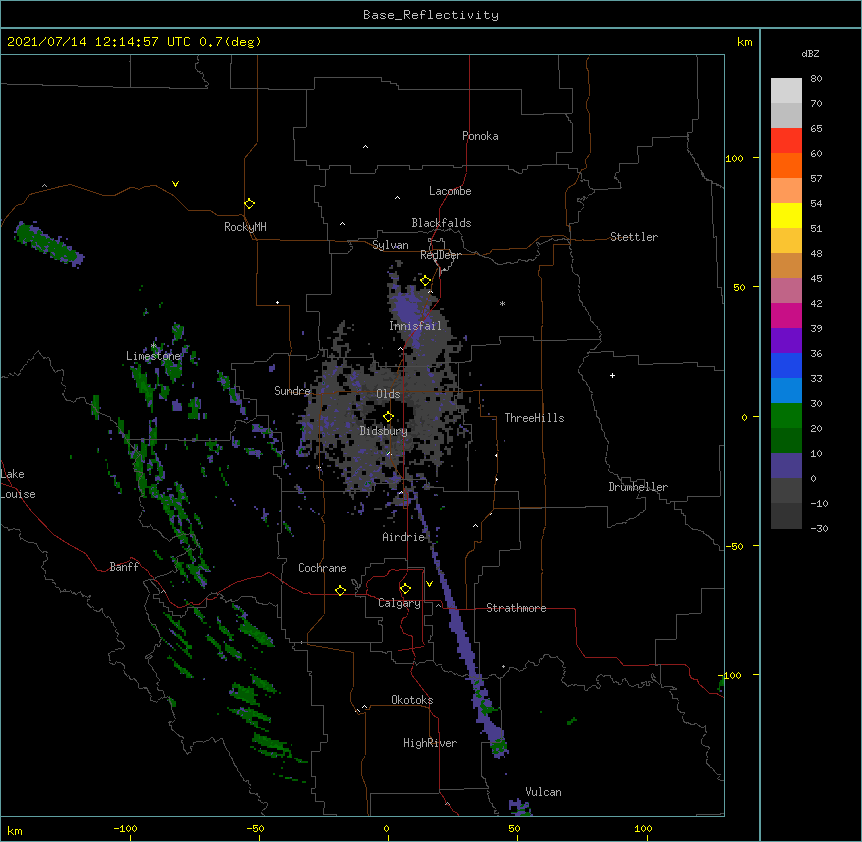
Task: Click the Ponoka city label
Action: (480, 136)
